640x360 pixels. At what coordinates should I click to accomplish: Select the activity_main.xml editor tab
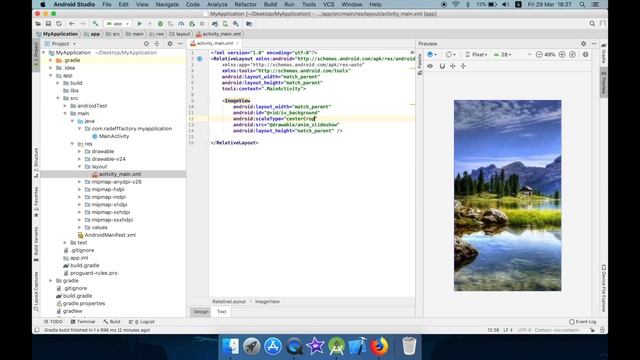pos(215,43)
